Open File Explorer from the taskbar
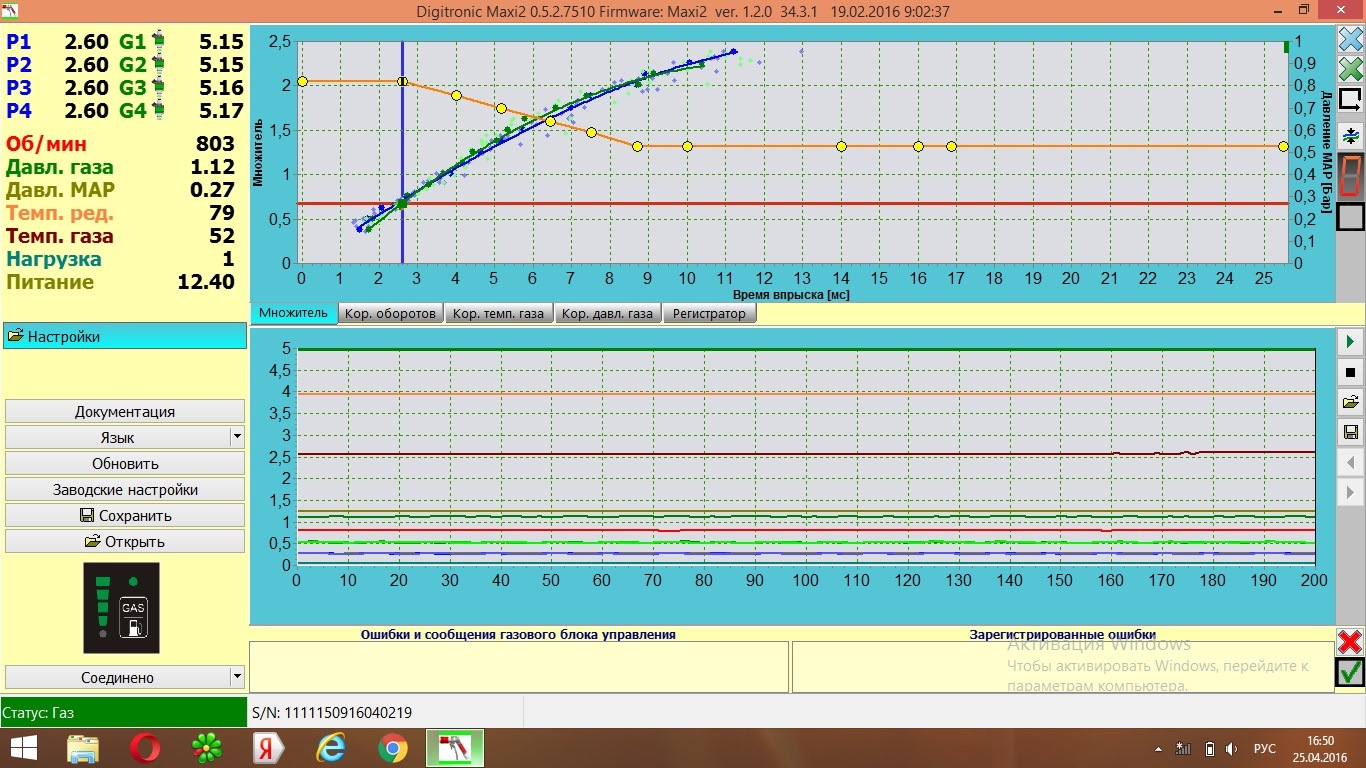The width and height of the screenshot is (1366, 768). click(x=83, y=748)
